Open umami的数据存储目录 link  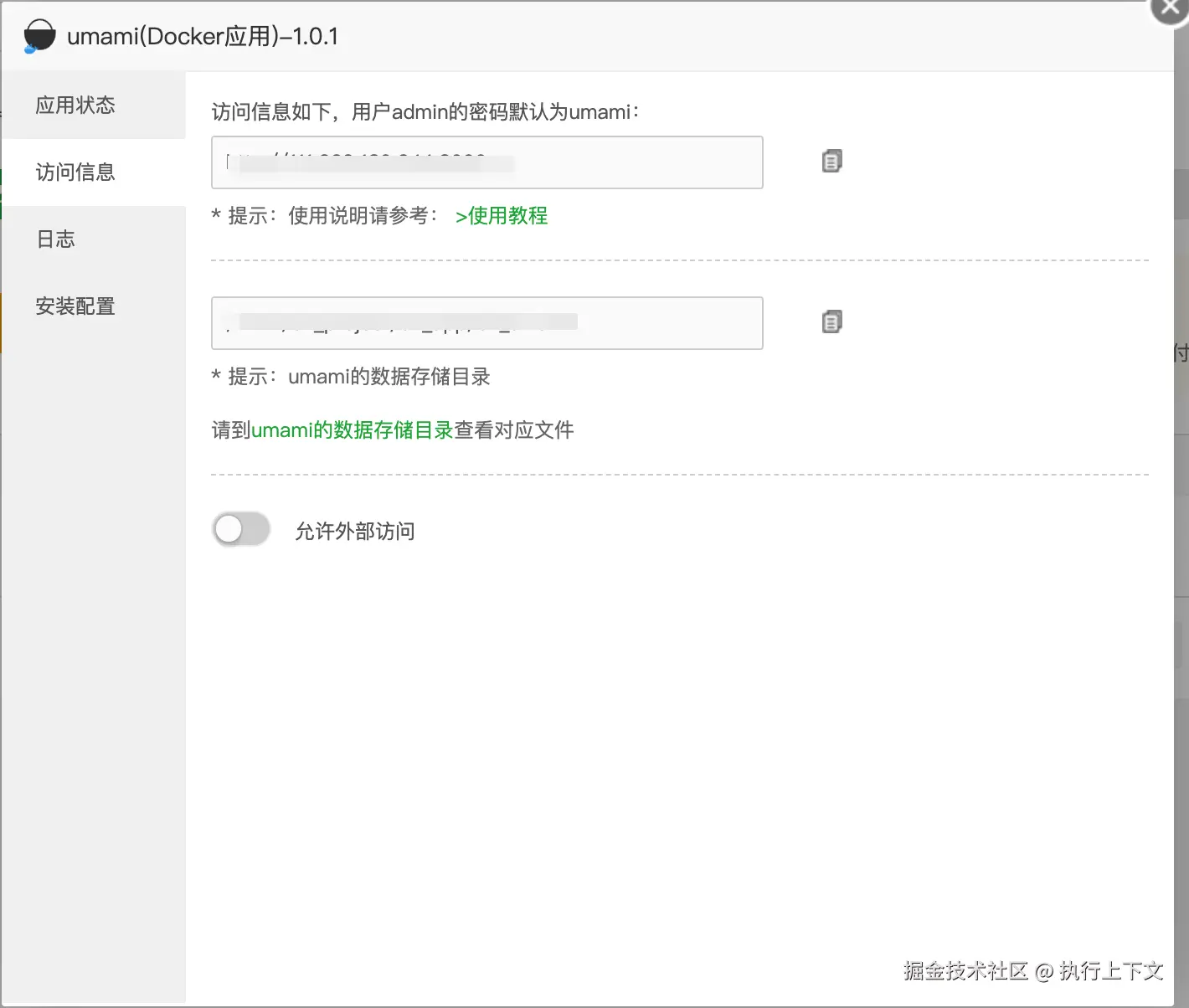click(353, 430)
